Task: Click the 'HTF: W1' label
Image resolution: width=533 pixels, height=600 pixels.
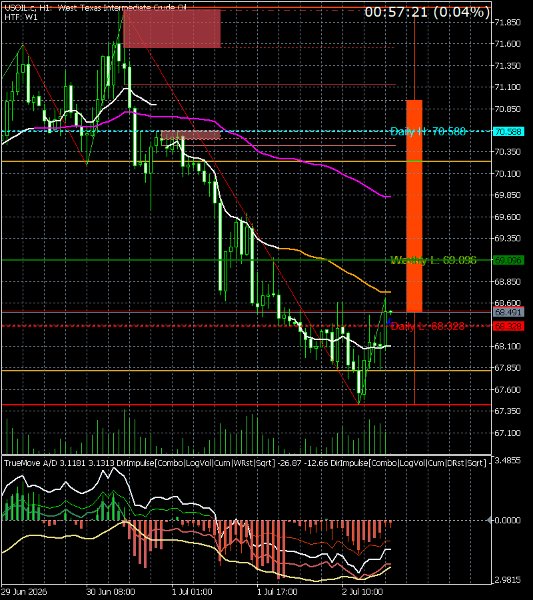Action: (x=21, y=17)
